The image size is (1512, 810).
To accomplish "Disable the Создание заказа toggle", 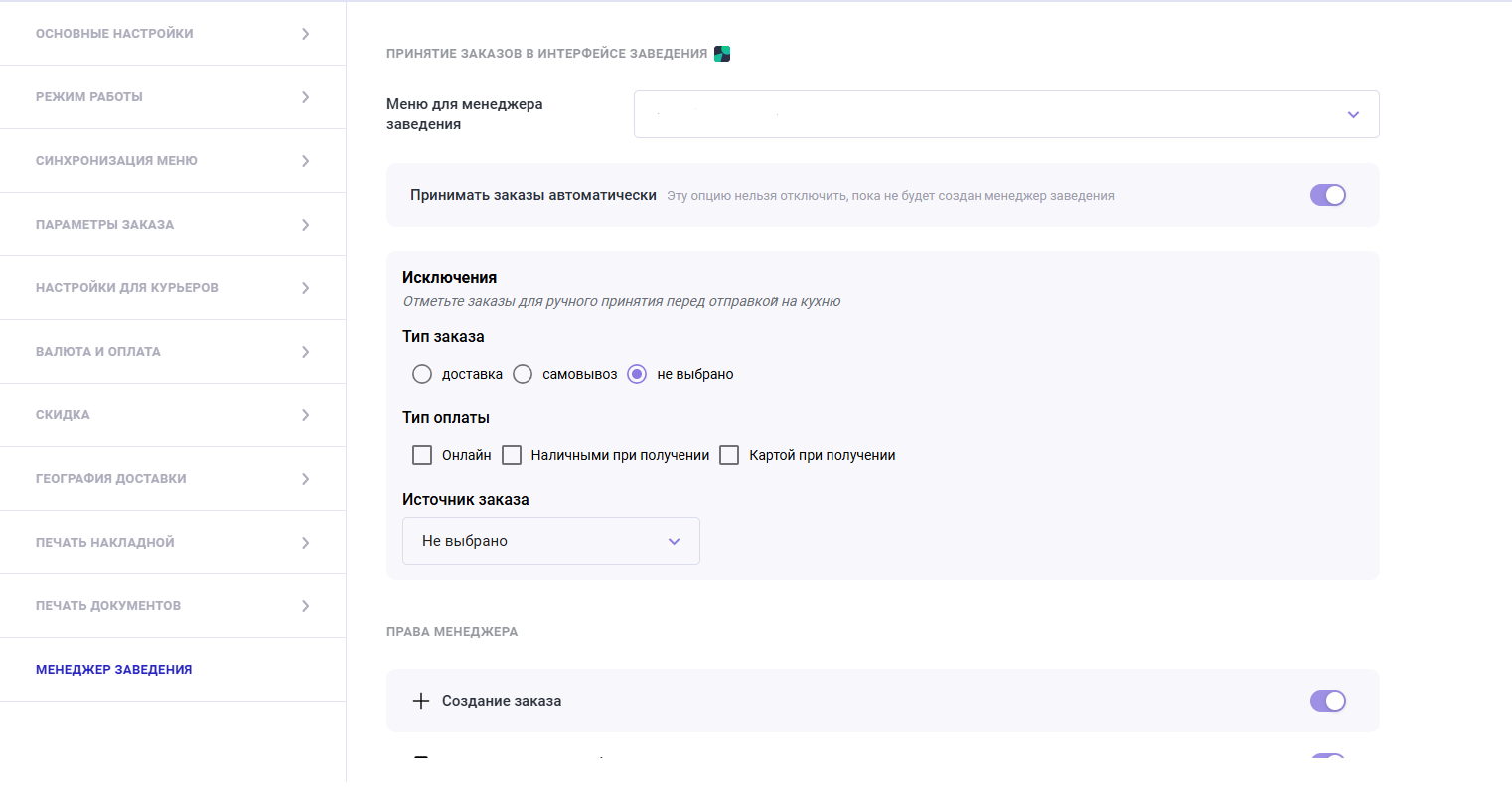I will [1327, 701].
